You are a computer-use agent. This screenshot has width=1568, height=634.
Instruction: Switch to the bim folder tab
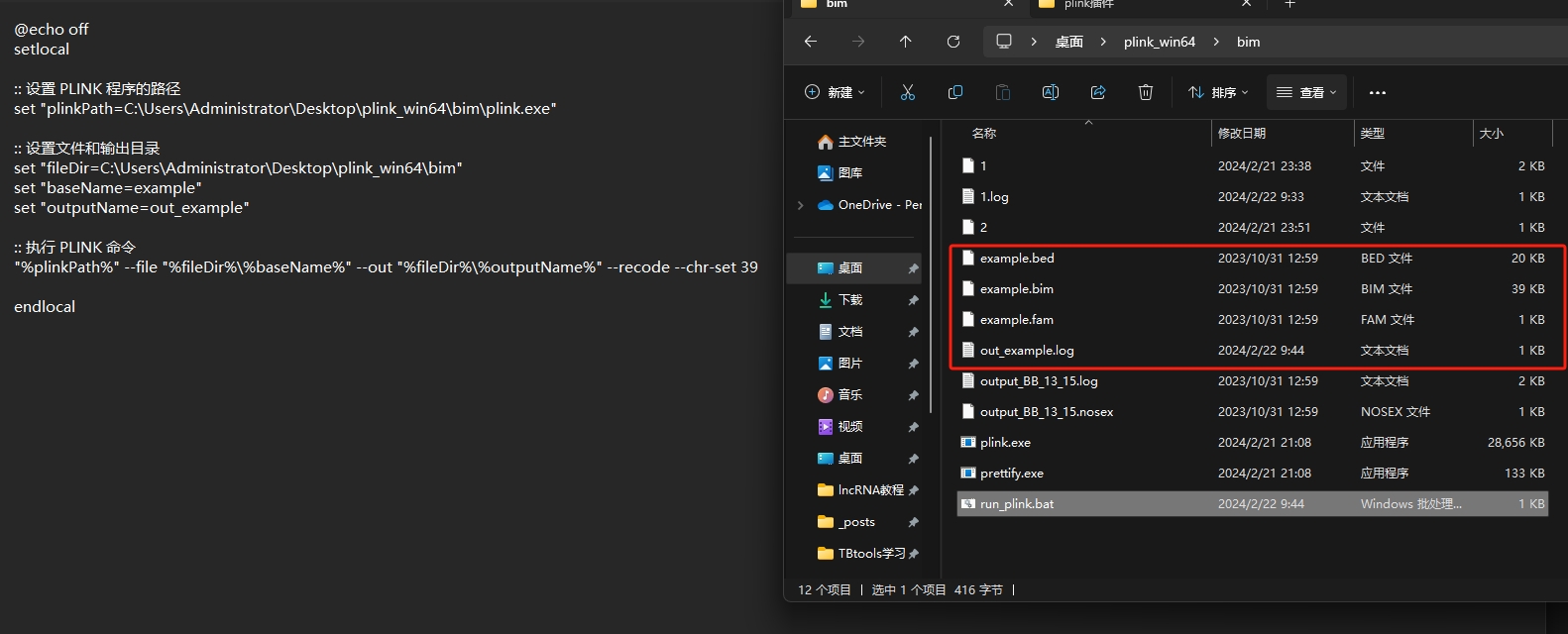pyautogui.click(x=892, y=5)
